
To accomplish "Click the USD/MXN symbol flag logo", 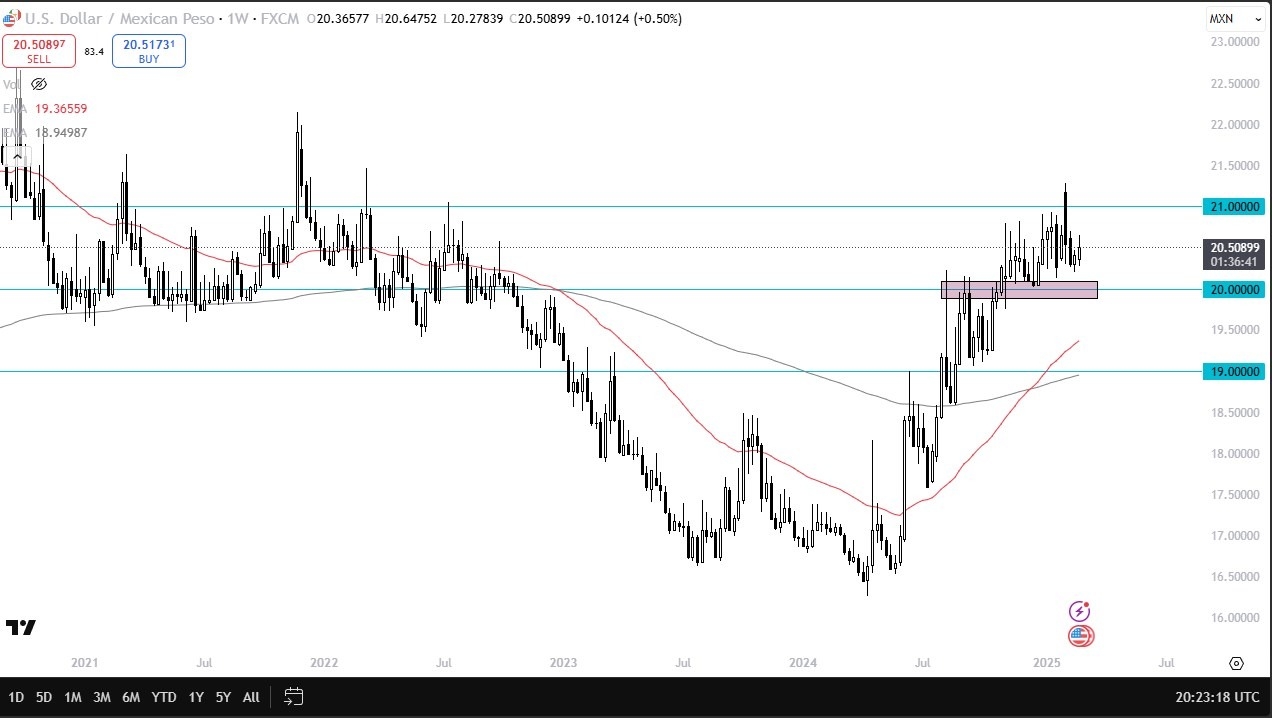I will pos(11,18).
